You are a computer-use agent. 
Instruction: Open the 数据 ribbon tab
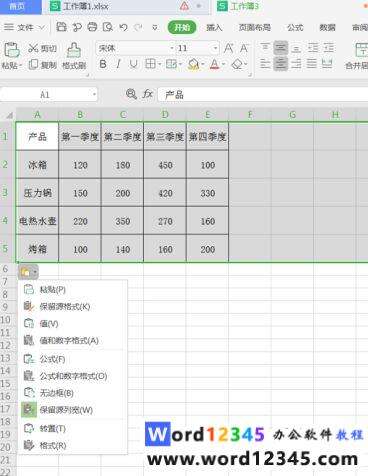327,27
